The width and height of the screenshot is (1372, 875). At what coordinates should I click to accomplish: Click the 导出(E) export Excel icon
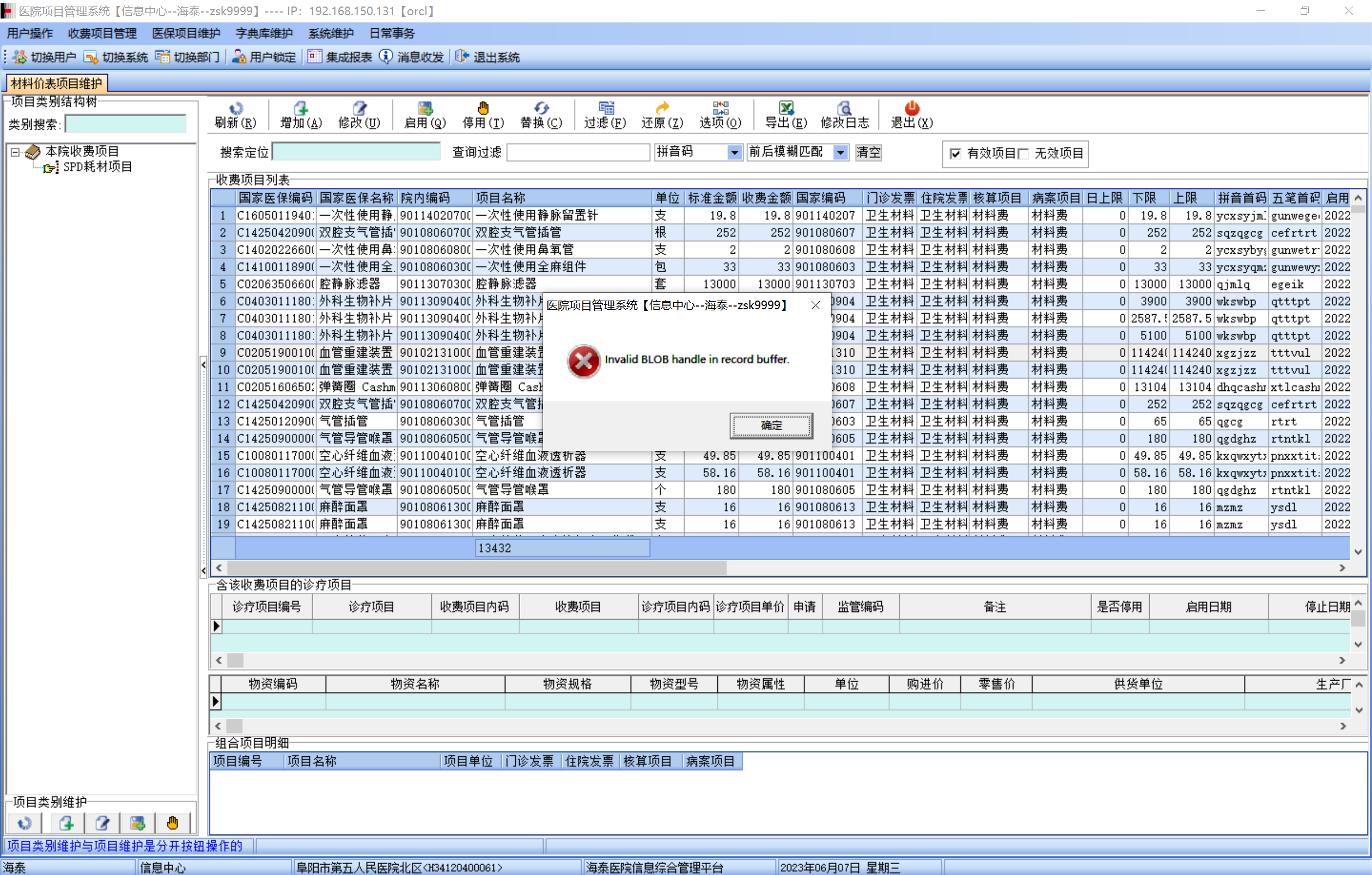click(x=786, y=108)
